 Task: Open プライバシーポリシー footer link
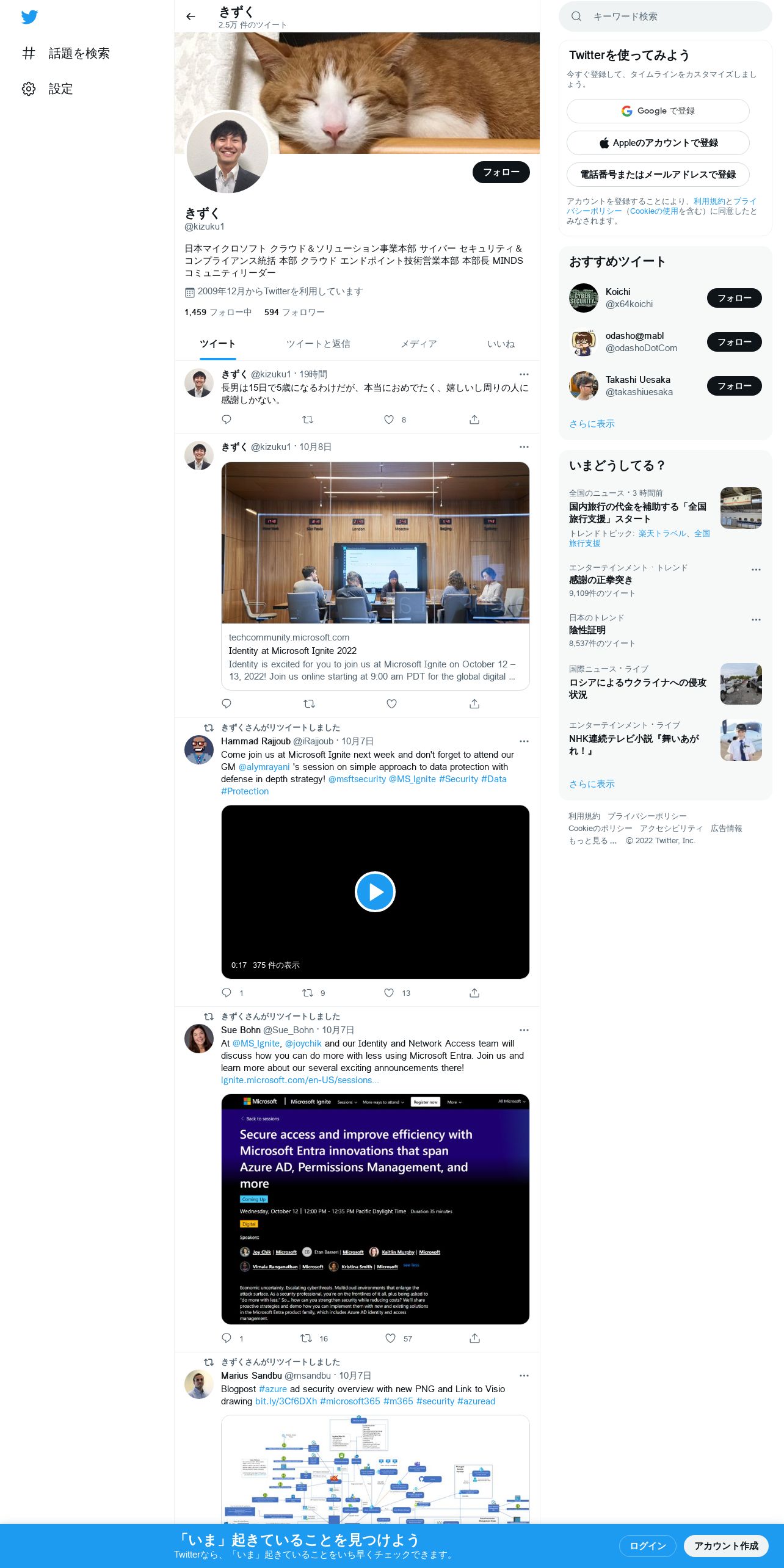[647, 816]
